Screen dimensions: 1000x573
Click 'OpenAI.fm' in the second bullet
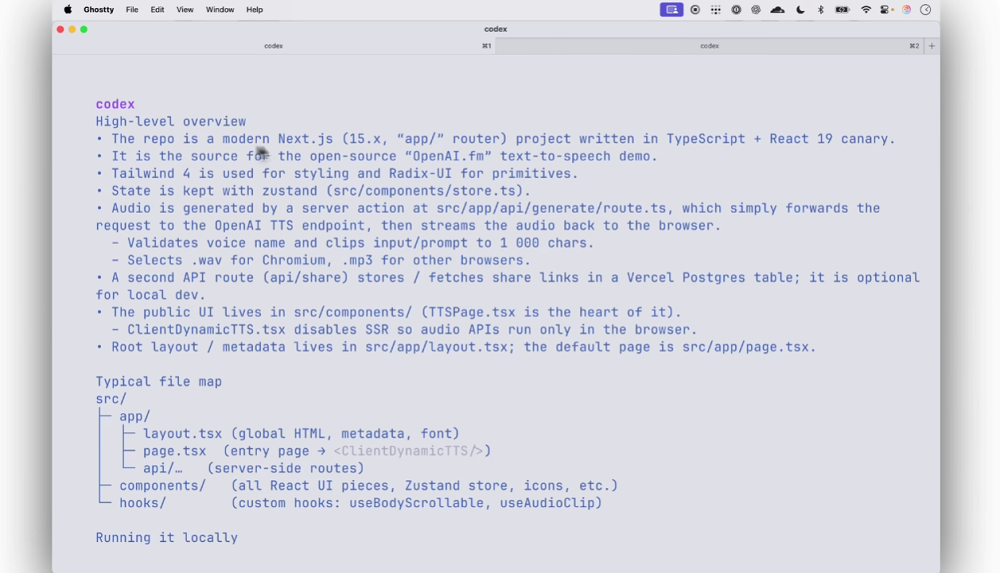[448, 156]
